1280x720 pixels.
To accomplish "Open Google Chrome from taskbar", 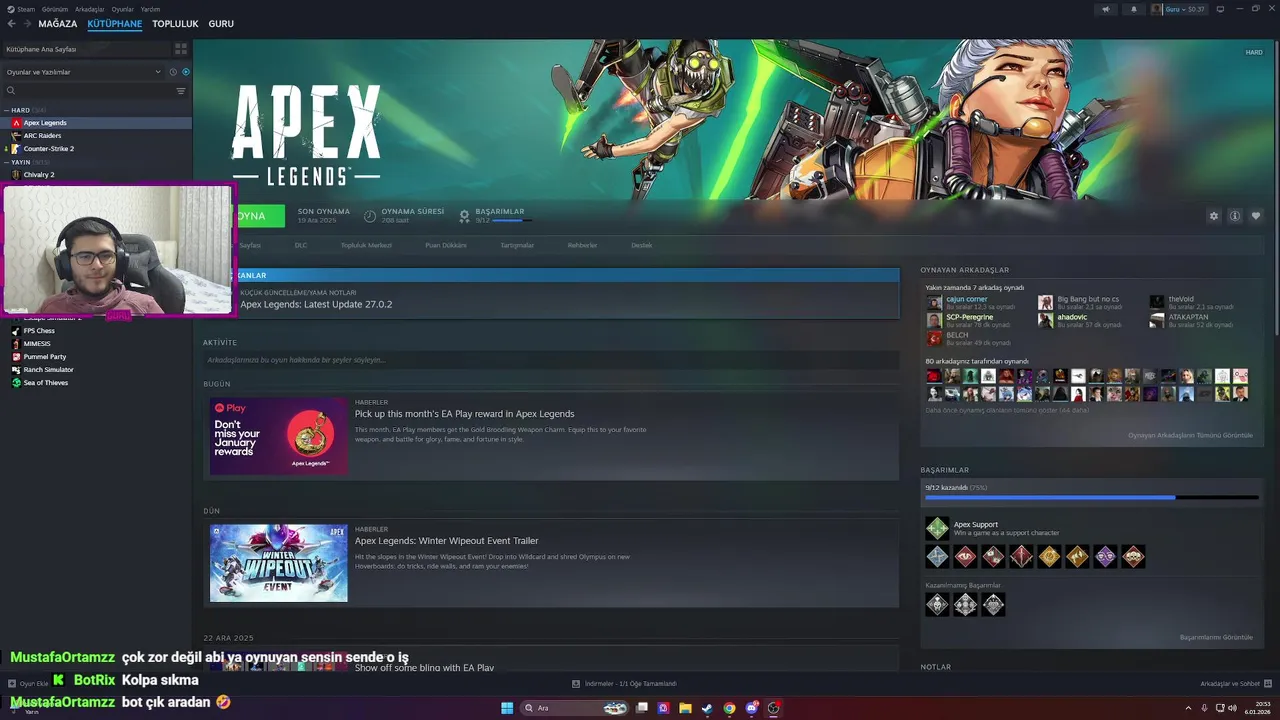I will point(729,708).
